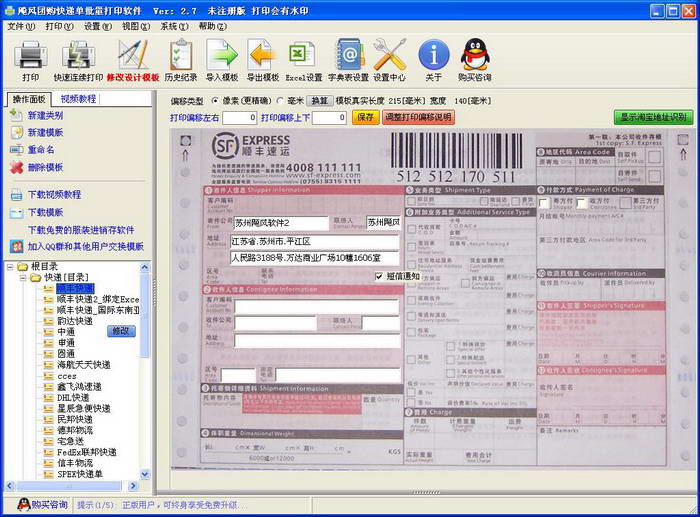700x517 pixels.
Task: Switch to the 操作面板 tab
Action: point(29,99)
